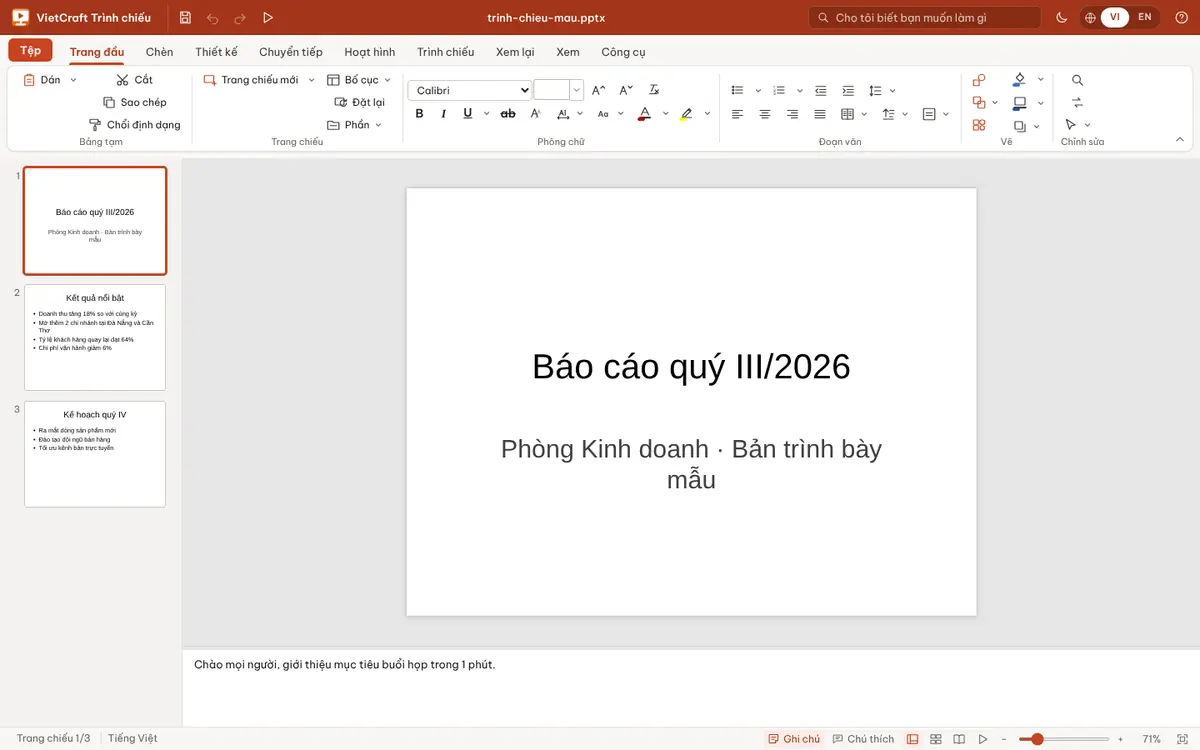Click the Đặt lại reset button
The width and height of the screenshot is (1200, 750).
[x=360, y=102]
